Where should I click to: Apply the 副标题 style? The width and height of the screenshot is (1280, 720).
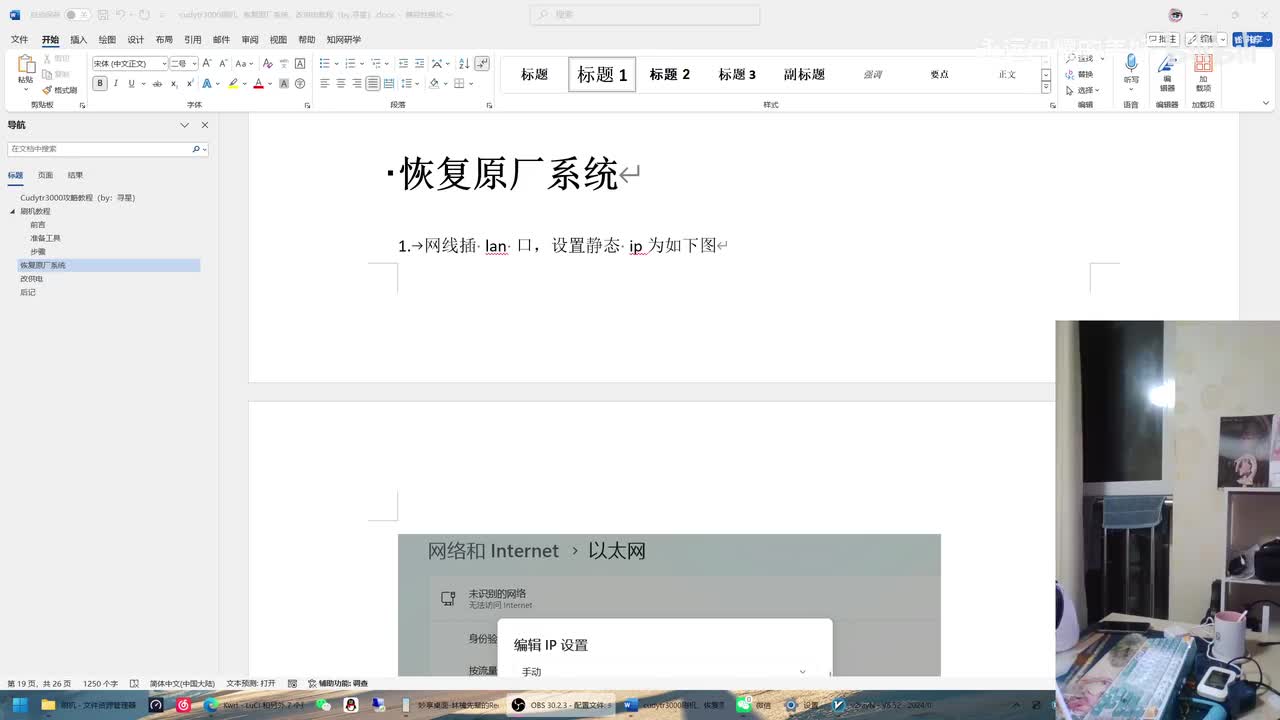(x=804, y=74)
